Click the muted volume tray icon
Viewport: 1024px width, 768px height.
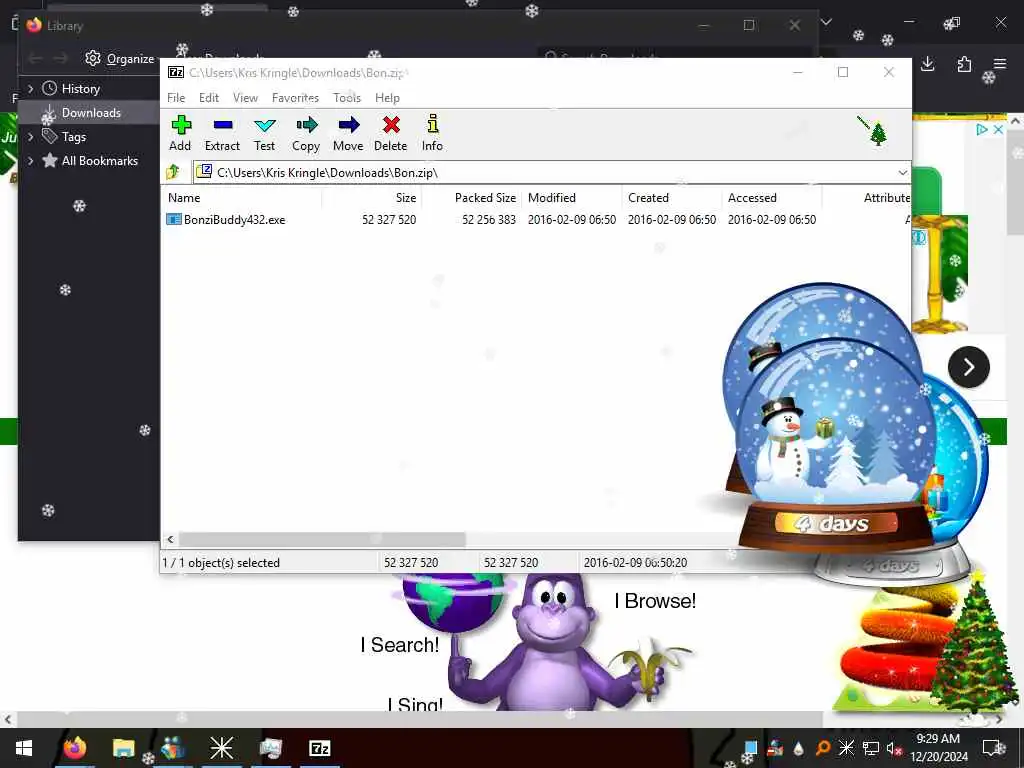click(894, 748)
